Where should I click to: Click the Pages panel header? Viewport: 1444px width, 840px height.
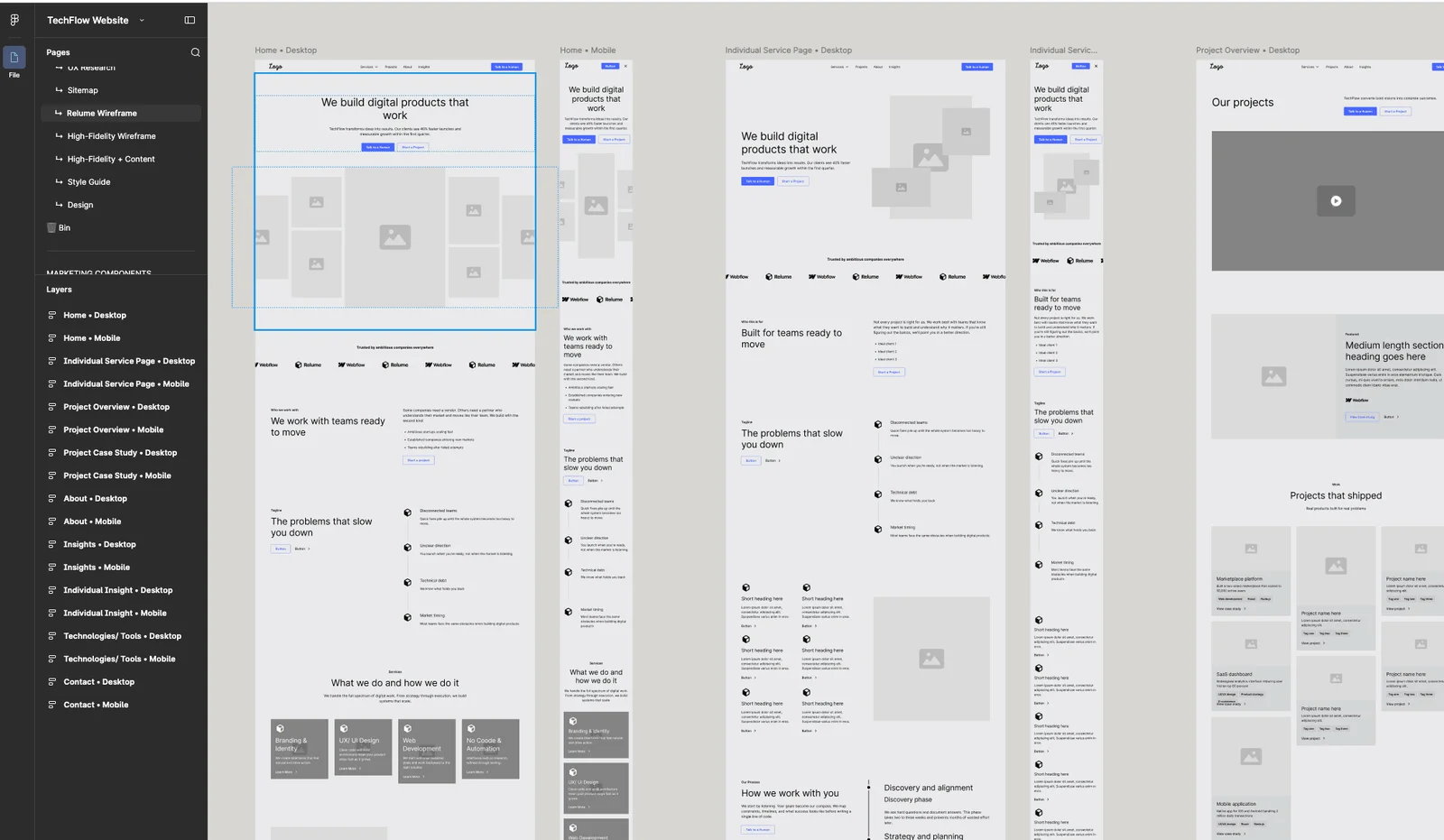click(58, 52)
